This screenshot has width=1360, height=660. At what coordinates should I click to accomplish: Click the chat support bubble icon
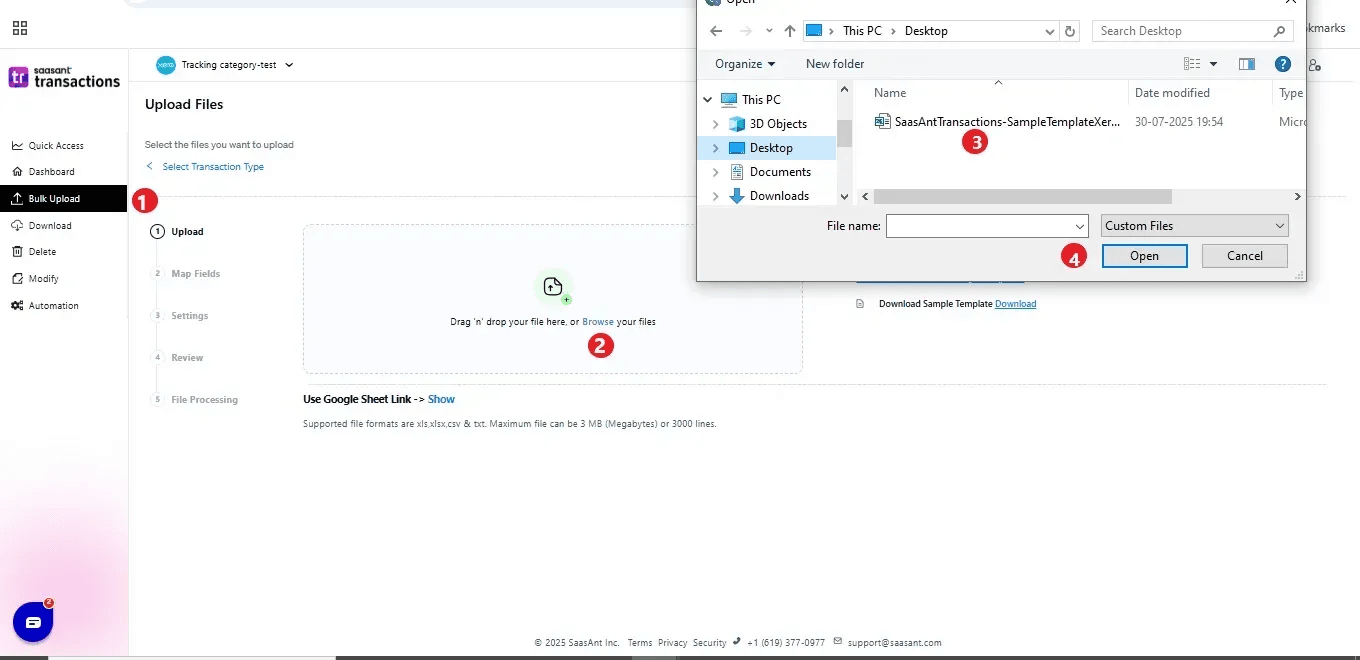[x=33, y=622]
